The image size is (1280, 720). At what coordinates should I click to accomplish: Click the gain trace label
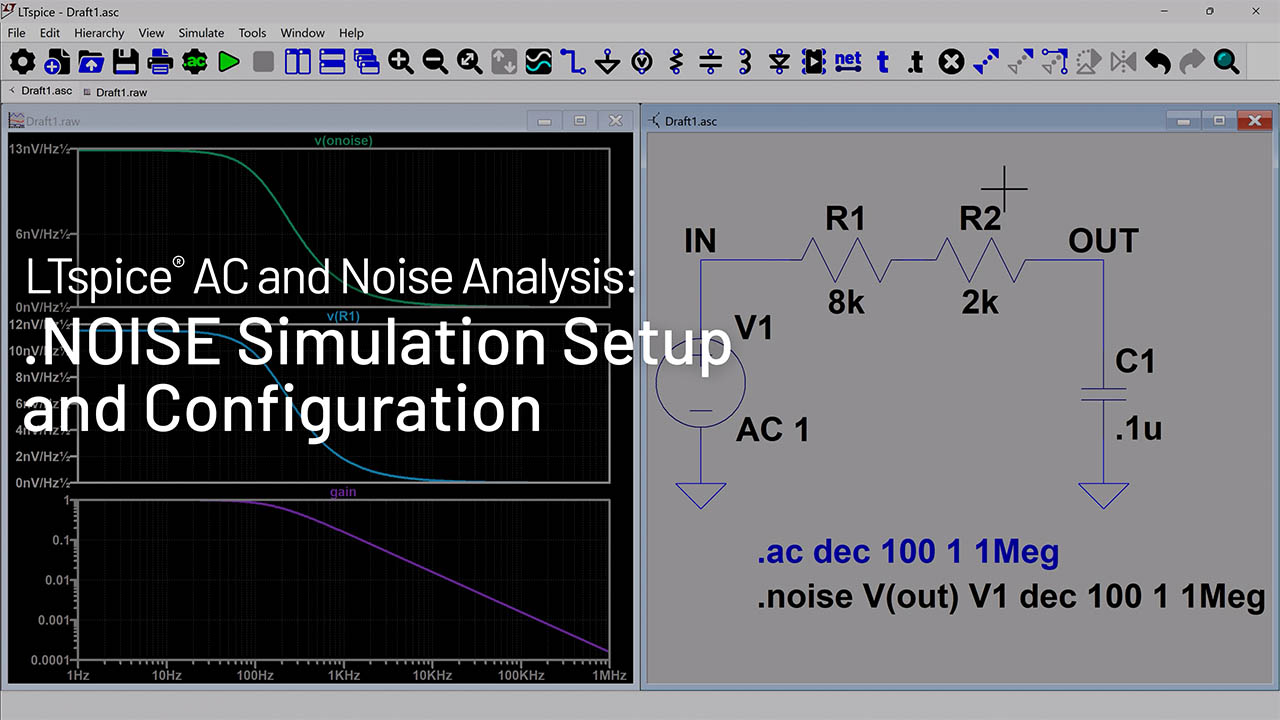(x=343, y=492)
